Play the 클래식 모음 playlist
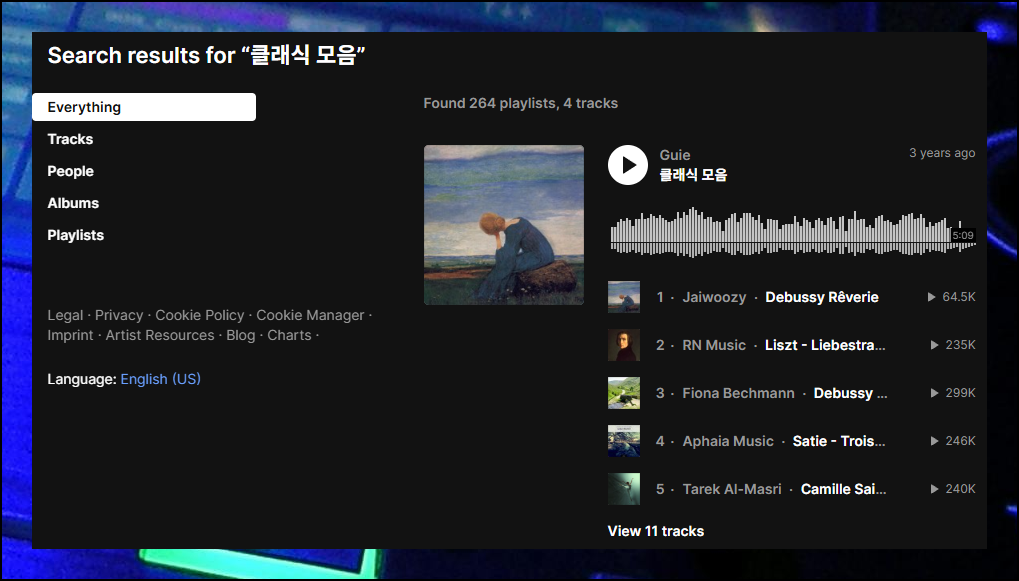The image size is (1019, 581). coord(628,165)
